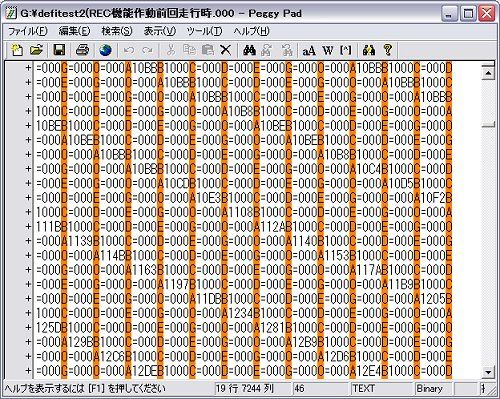The height and width of the screenshot is (399, 500).
Task: Open the ツール(T) menu
Action: click(x=204, y=31)
